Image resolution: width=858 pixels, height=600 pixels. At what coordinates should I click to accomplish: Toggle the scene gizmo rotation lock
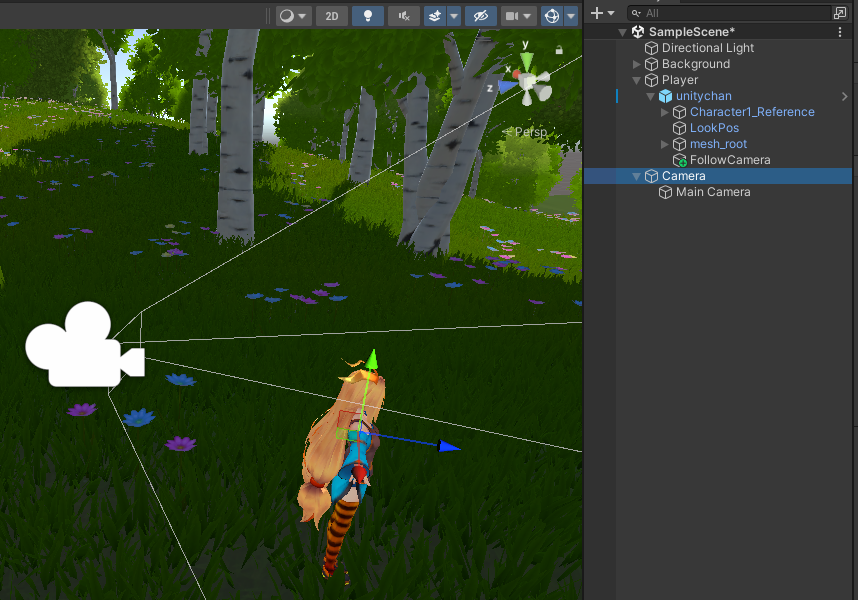click(x=559, y=50)
